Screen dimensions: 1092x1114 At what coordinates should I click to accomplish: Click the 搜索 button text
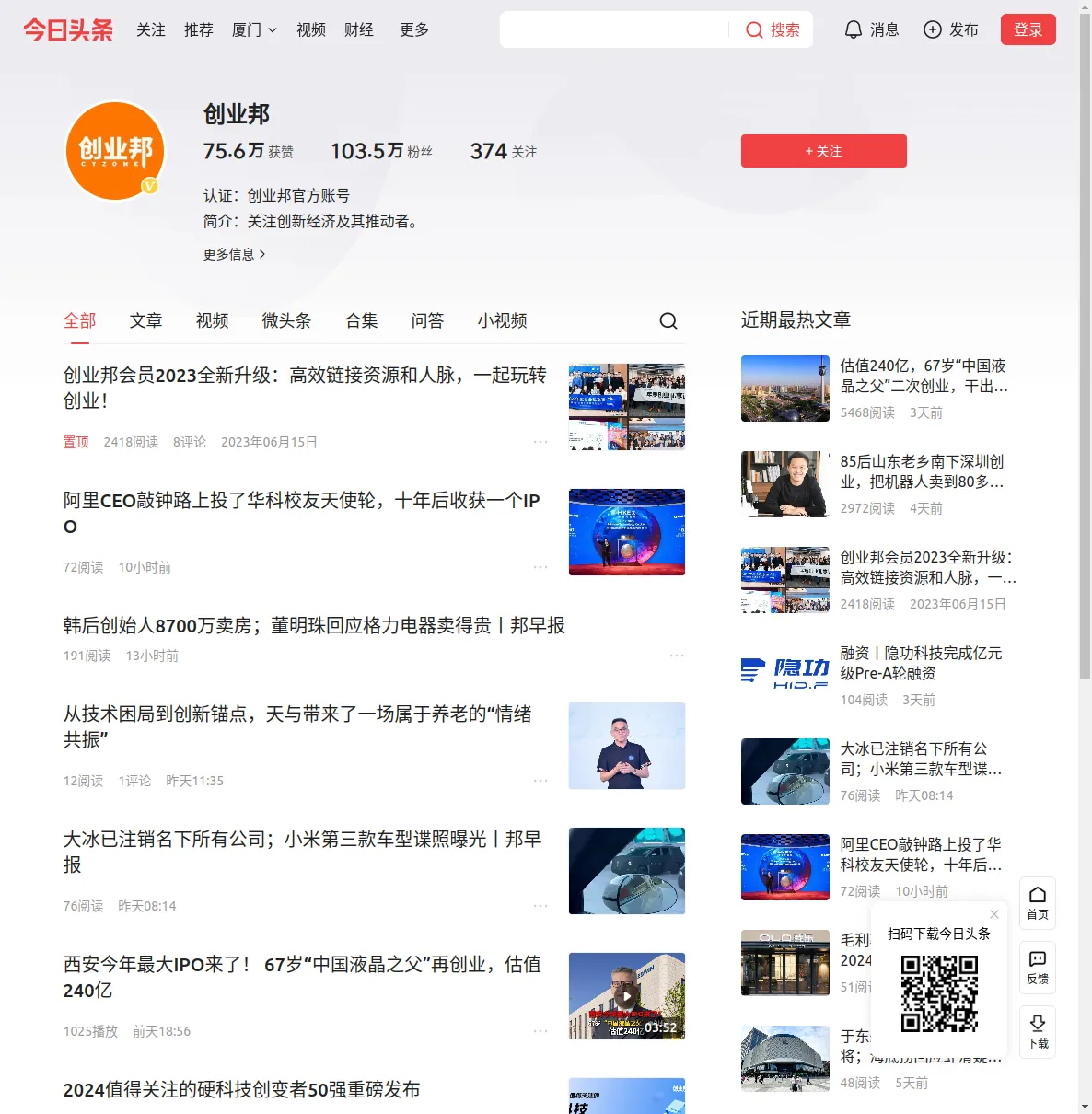(x=785, y=29)
